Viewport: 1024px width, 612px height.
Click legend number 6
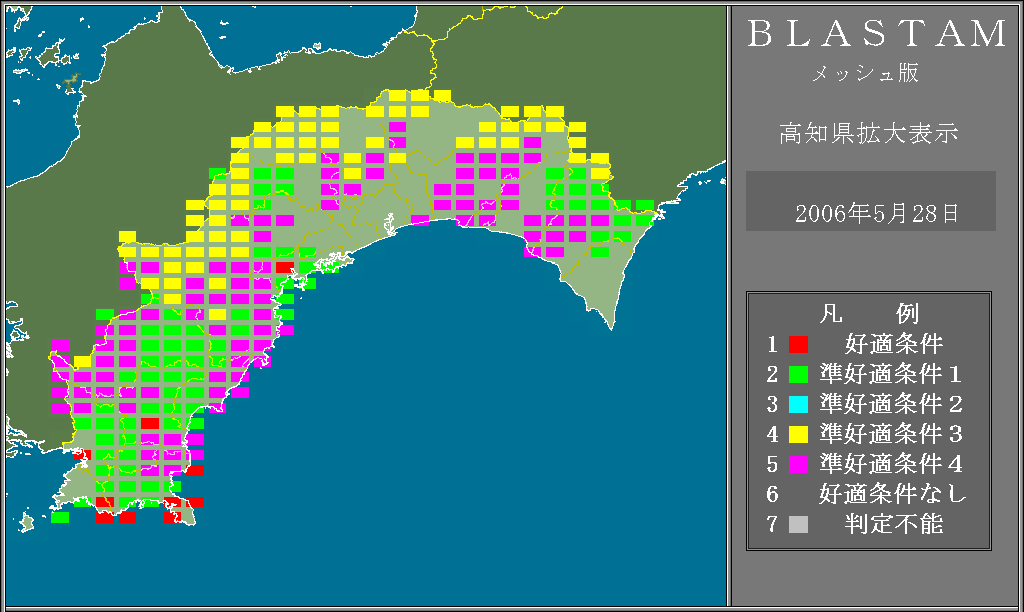tap(773, 494)
